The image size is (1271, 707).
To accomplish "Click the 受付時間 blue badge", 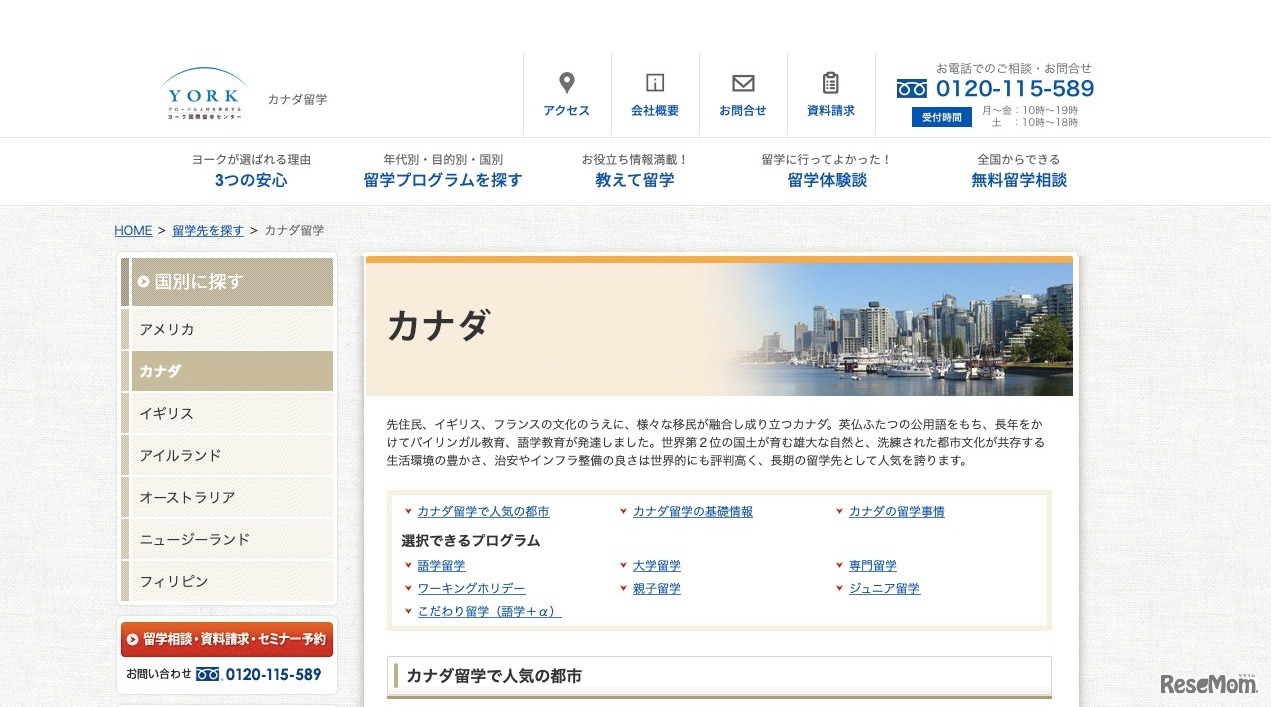I will coord(941,117).
